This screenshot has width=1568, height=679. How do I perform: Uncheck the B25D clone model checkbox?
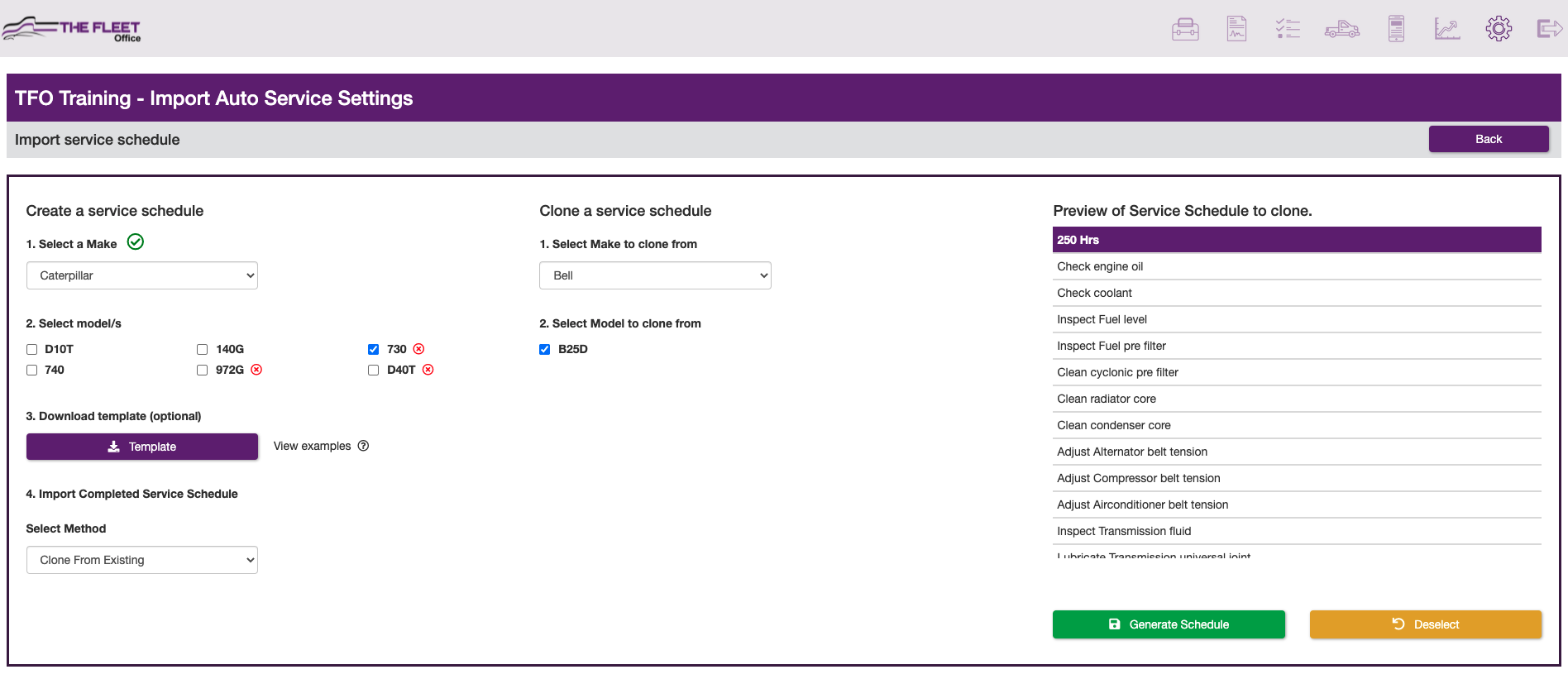[x=544, y=349]
